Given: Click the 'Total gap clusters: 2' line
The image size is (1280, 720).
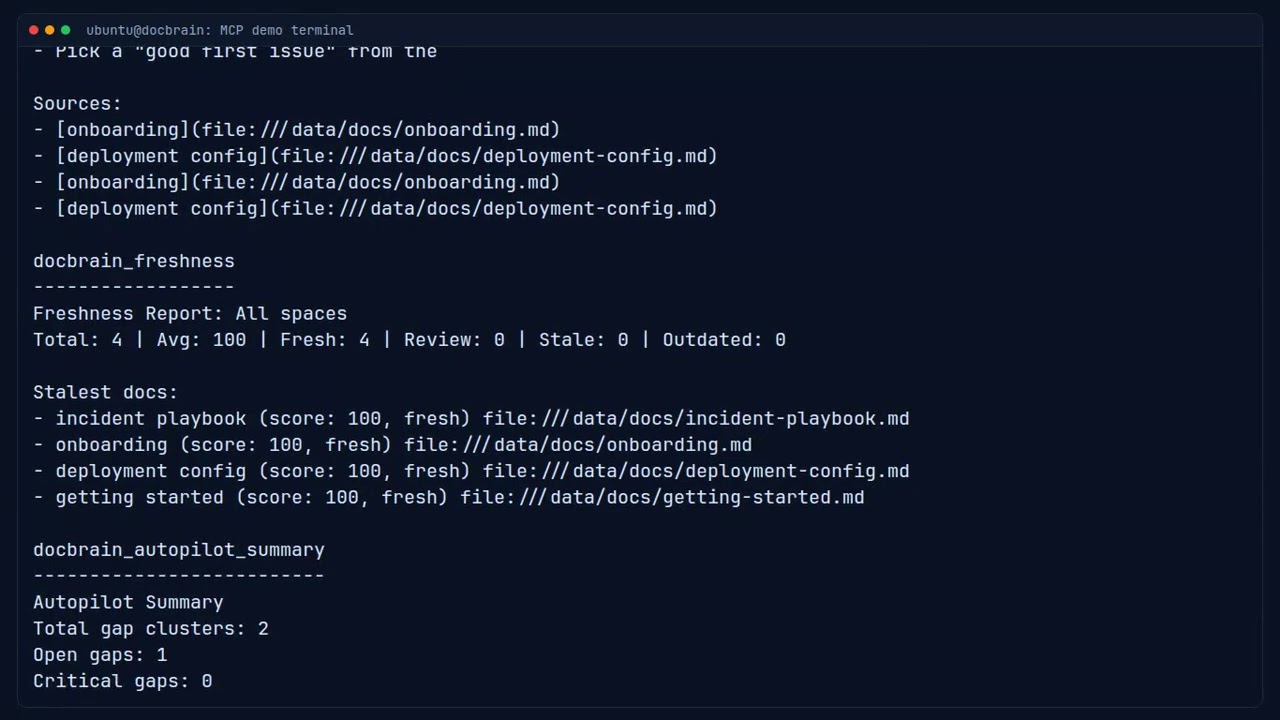Looking at the screenshot, I should (151, 629).
